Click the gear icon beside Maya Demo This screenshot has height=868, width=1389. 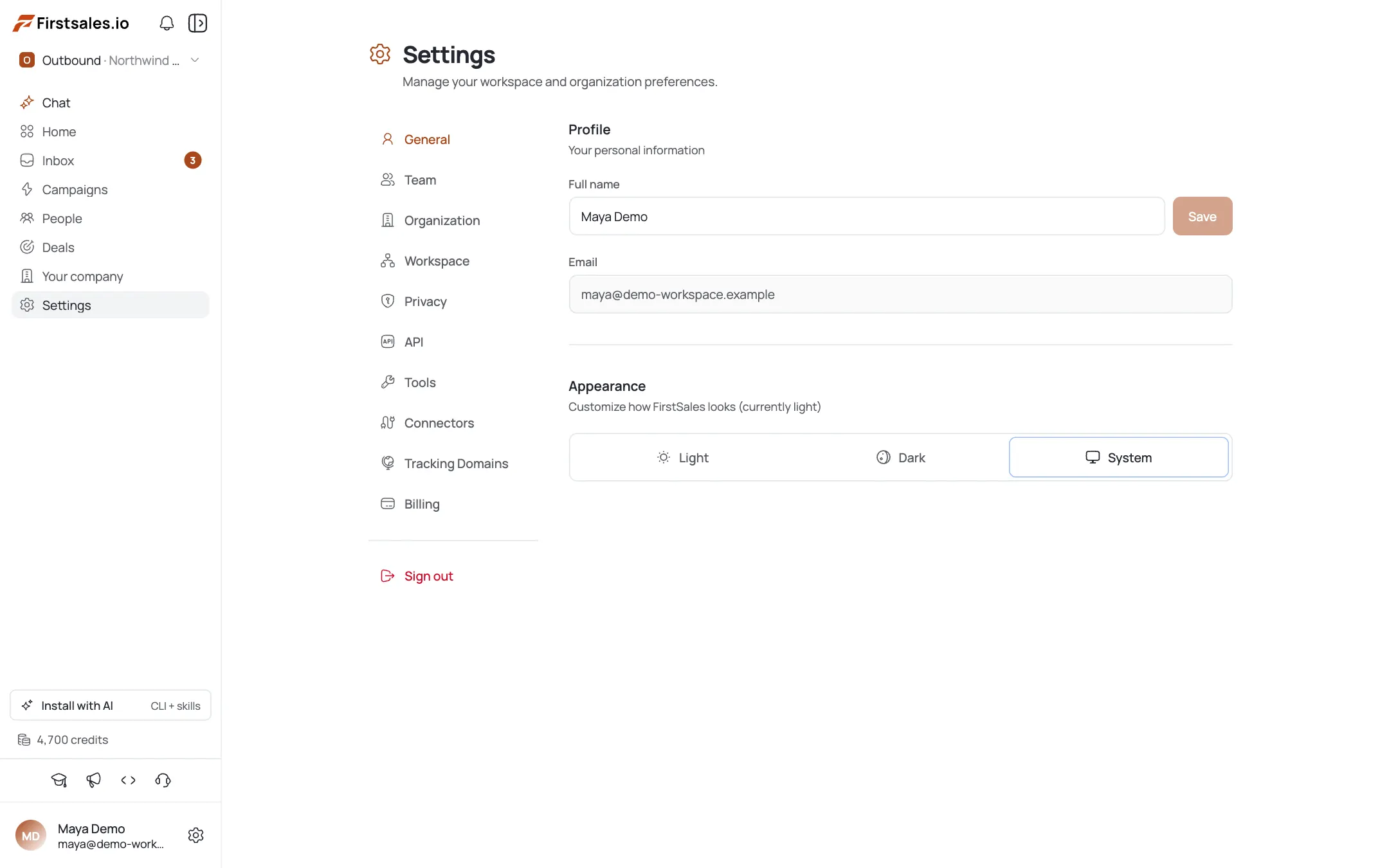[x=196, y=835]
